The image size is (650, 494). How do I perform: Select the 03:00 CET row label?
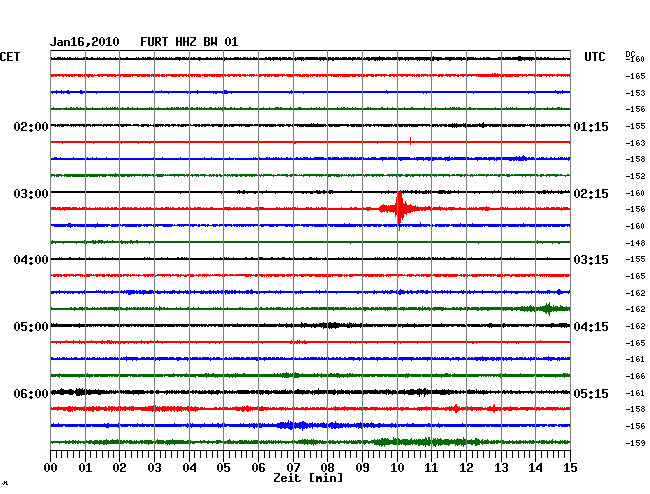coord(31,194)
